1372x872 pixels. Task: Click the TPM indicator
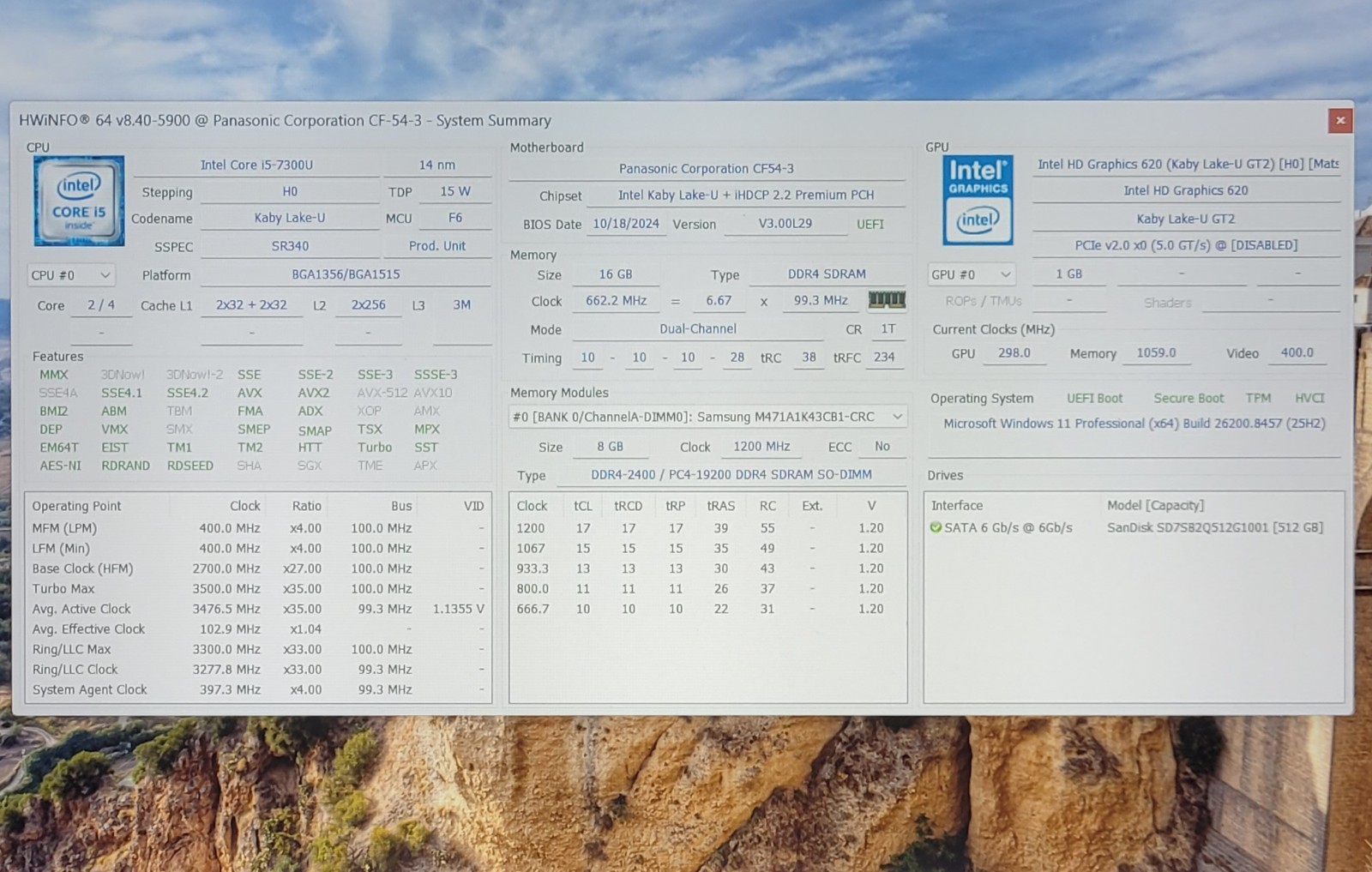[x=1258, y=399]
